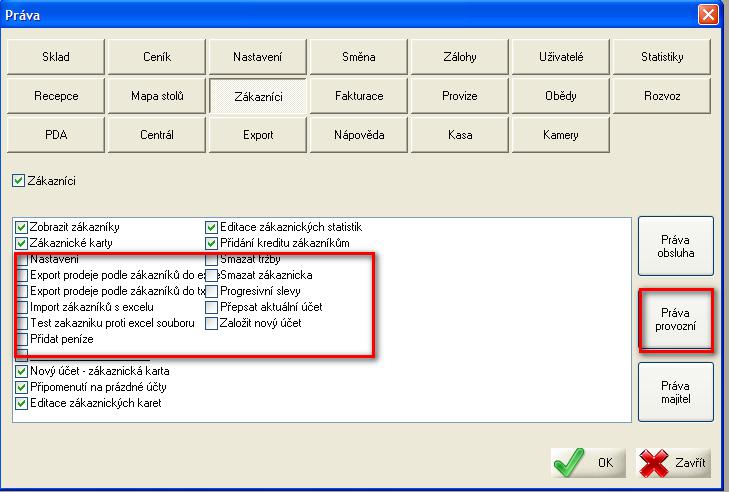Image resolution: width=729 pixels, height=492 pixels.
Task: Enable Progresivní slevy checkbox
Action: point(211,291)
